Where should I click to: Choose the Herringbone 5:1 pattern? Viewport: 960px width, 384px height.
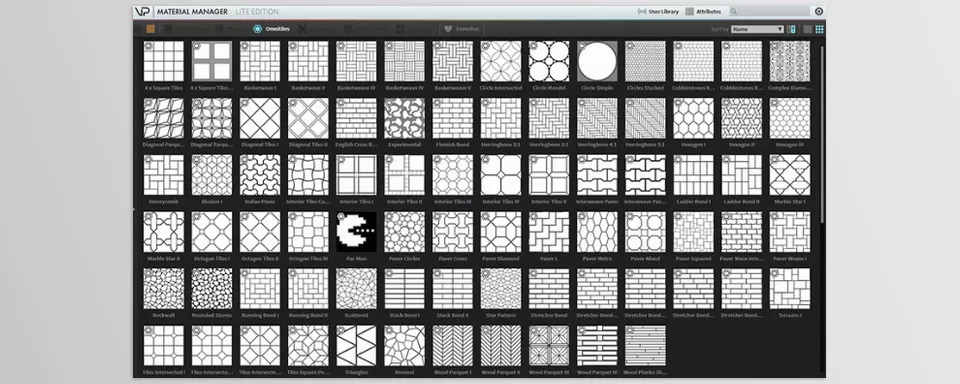point(645,118)
